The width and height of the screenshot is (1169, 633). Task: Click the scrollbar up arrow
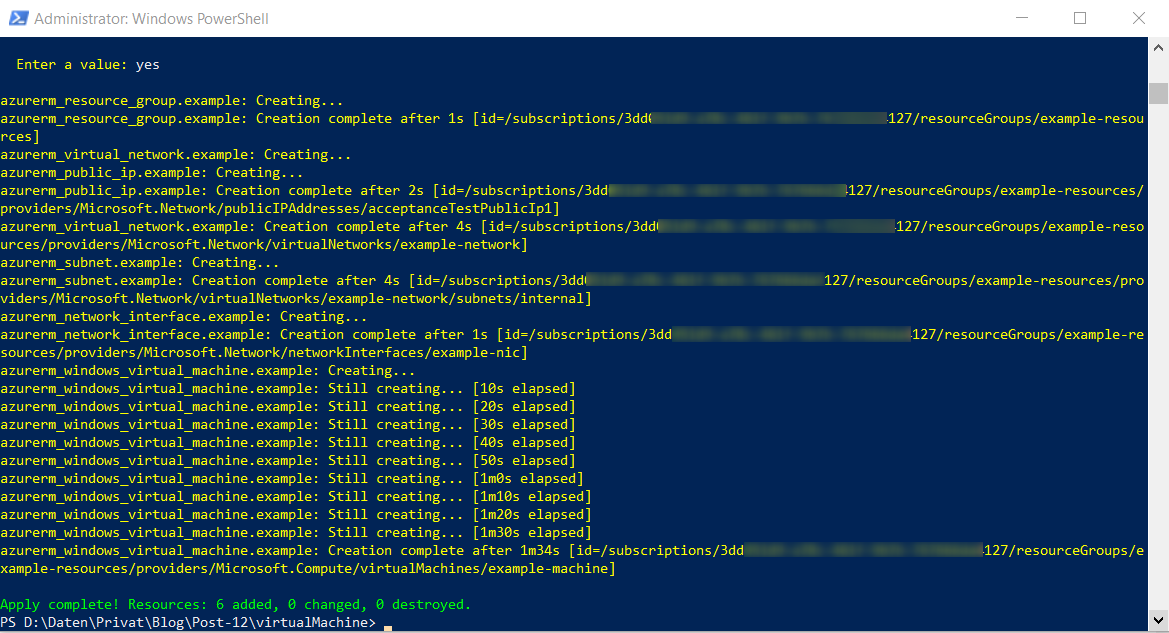click(1158, 48)
